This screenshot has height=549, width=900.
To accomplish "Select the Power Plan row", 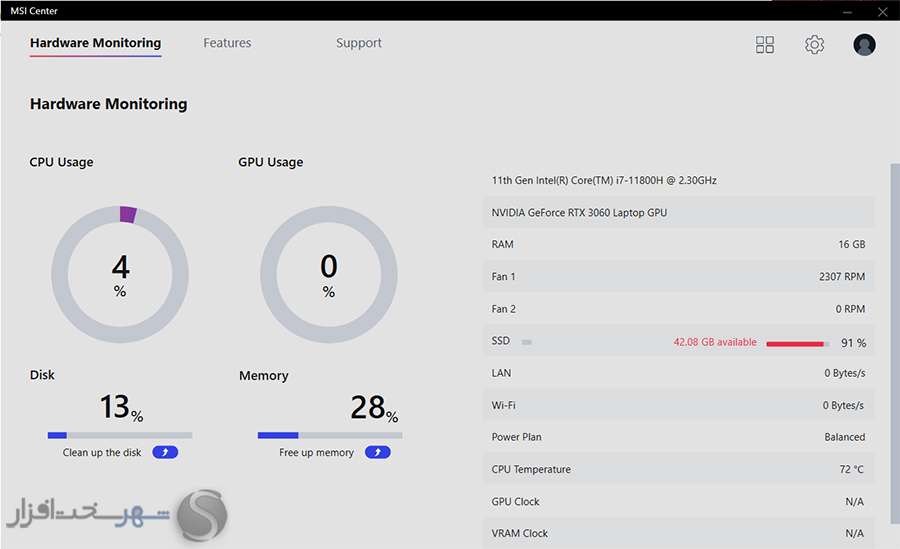I will [678, 437].
